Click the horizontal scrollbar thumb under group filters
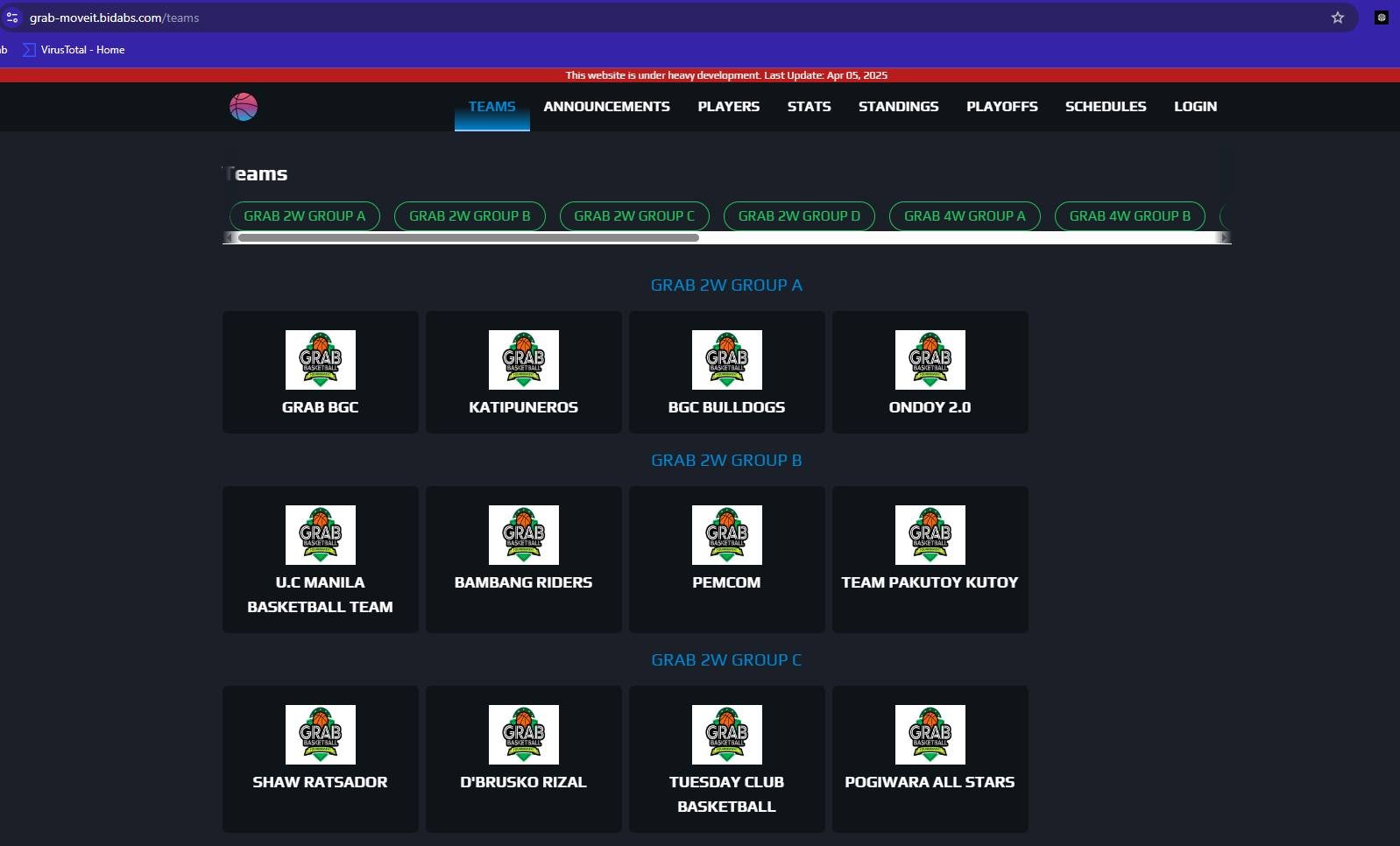The image size is (1400, 846). (468, 237)
